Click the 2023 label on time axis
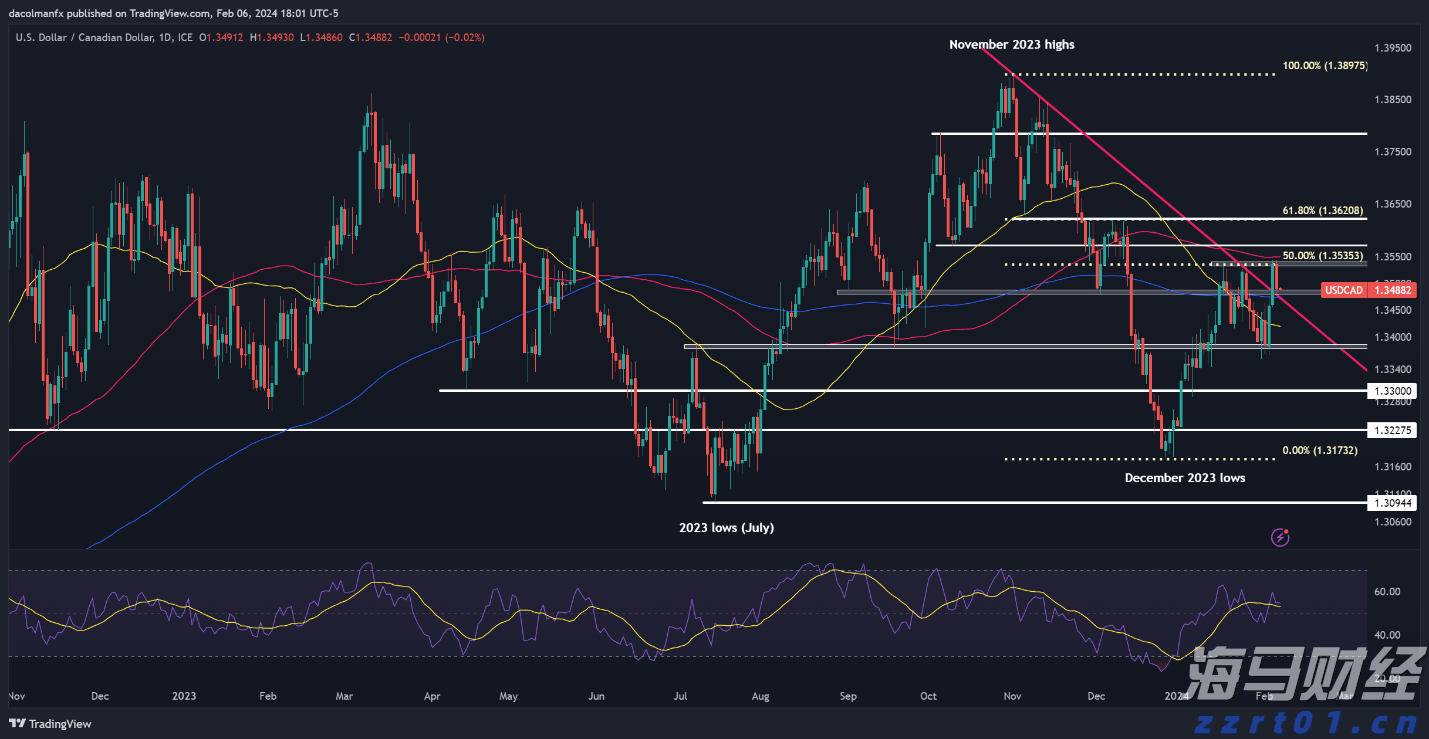The image size is (1429, 739). coord(183,694)
